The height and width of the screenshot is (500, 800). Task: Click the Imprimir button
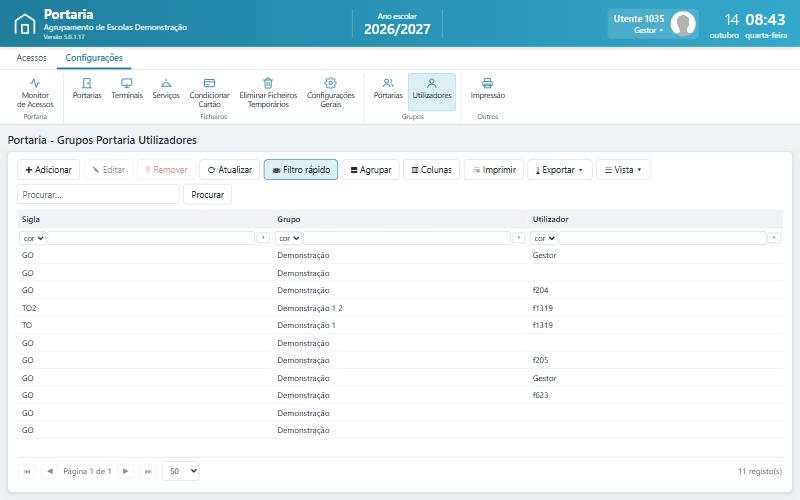click(494, 169)
